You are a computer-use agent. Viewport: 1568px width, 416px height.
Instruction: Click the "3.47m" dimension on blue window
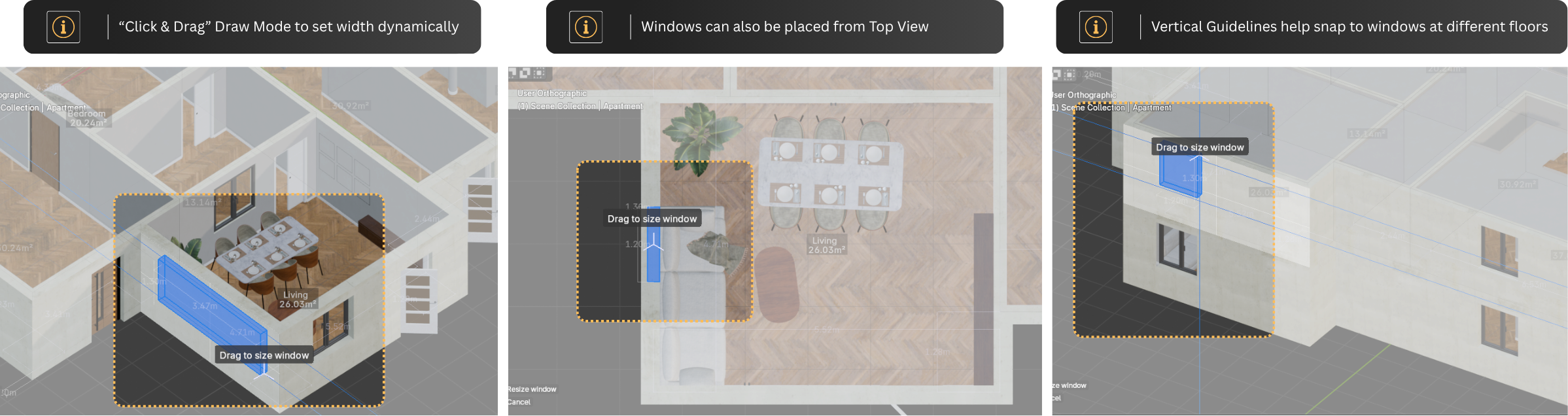tap(205, 305)
